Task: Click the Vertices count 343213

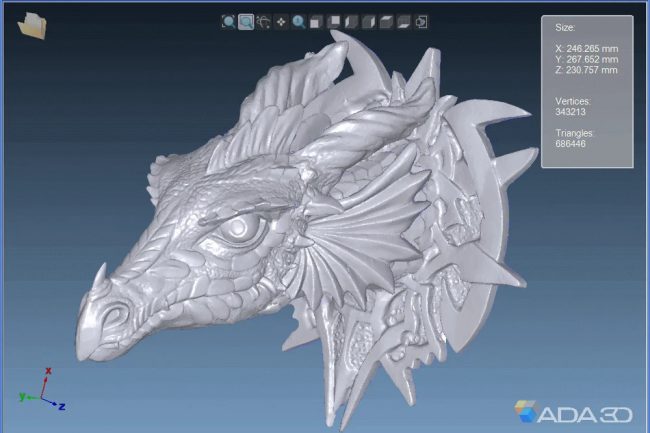Action: [571, 112]
